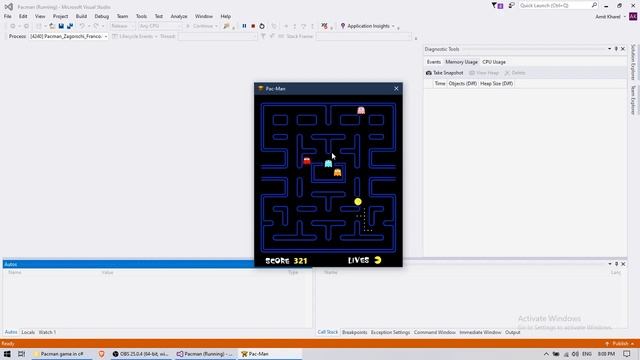Open the Process selection dropdown
The height and width of the screenshot is (360, 640).
tap(106, 37)
